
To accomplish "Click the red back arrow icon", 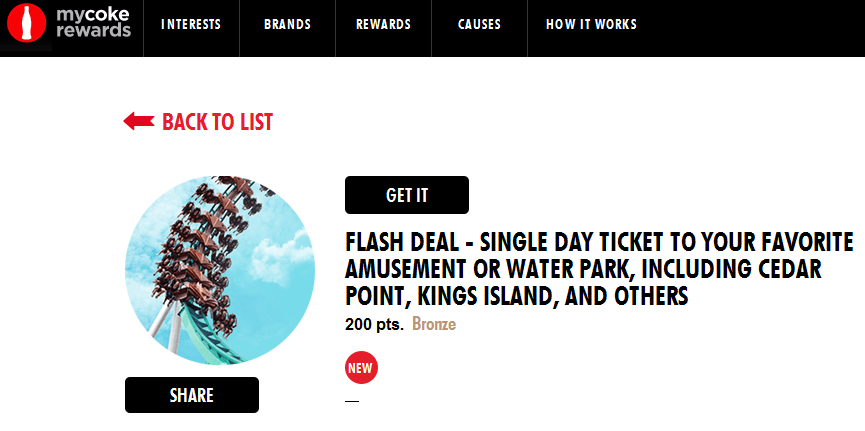I will click(x=138, y=121).
